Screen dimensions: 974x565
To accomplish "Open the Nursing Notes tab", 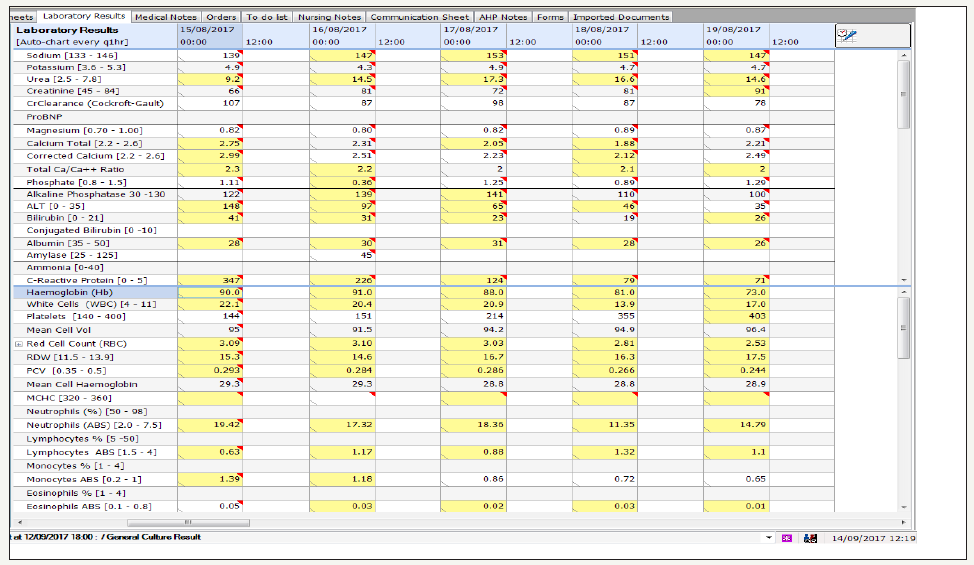I will point(328,17).
